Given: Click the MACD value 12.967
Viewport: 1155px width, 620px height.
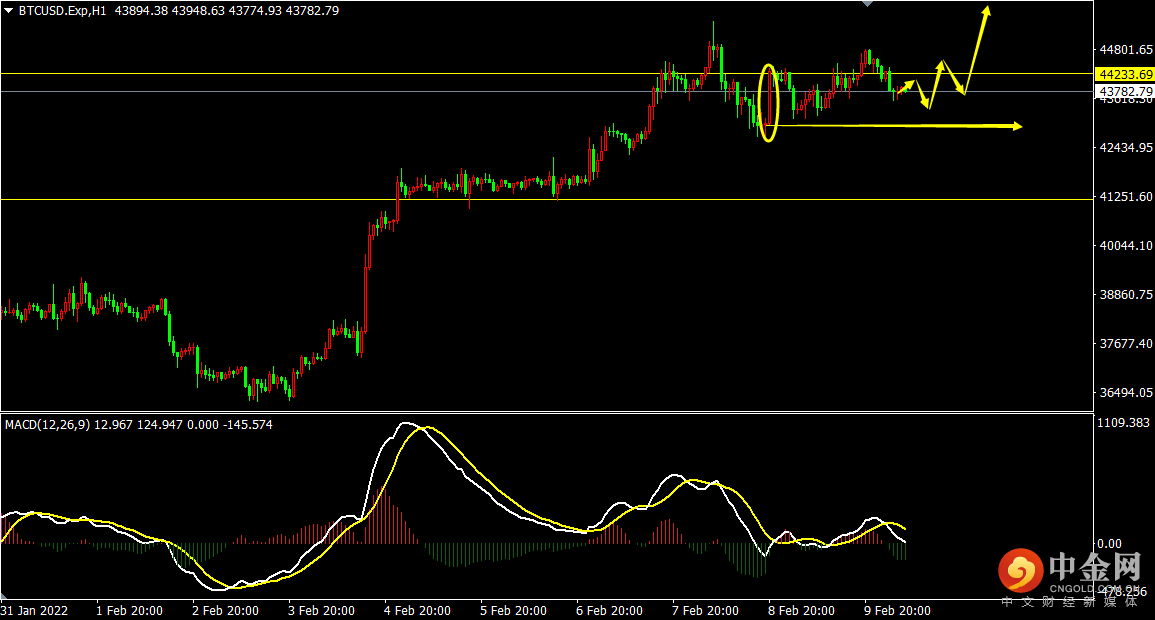Looking at the screenshot, I should [x=113, y=425].
